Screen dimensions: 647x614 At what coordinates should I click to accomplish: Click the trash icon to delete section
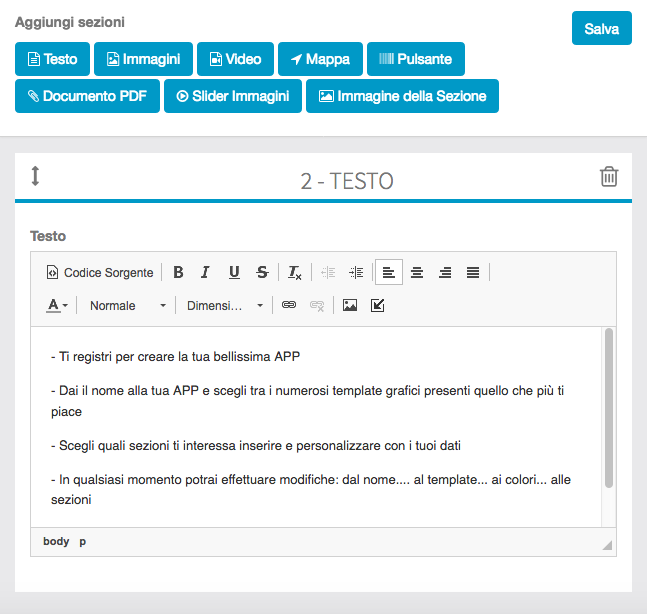click(608, 177)
